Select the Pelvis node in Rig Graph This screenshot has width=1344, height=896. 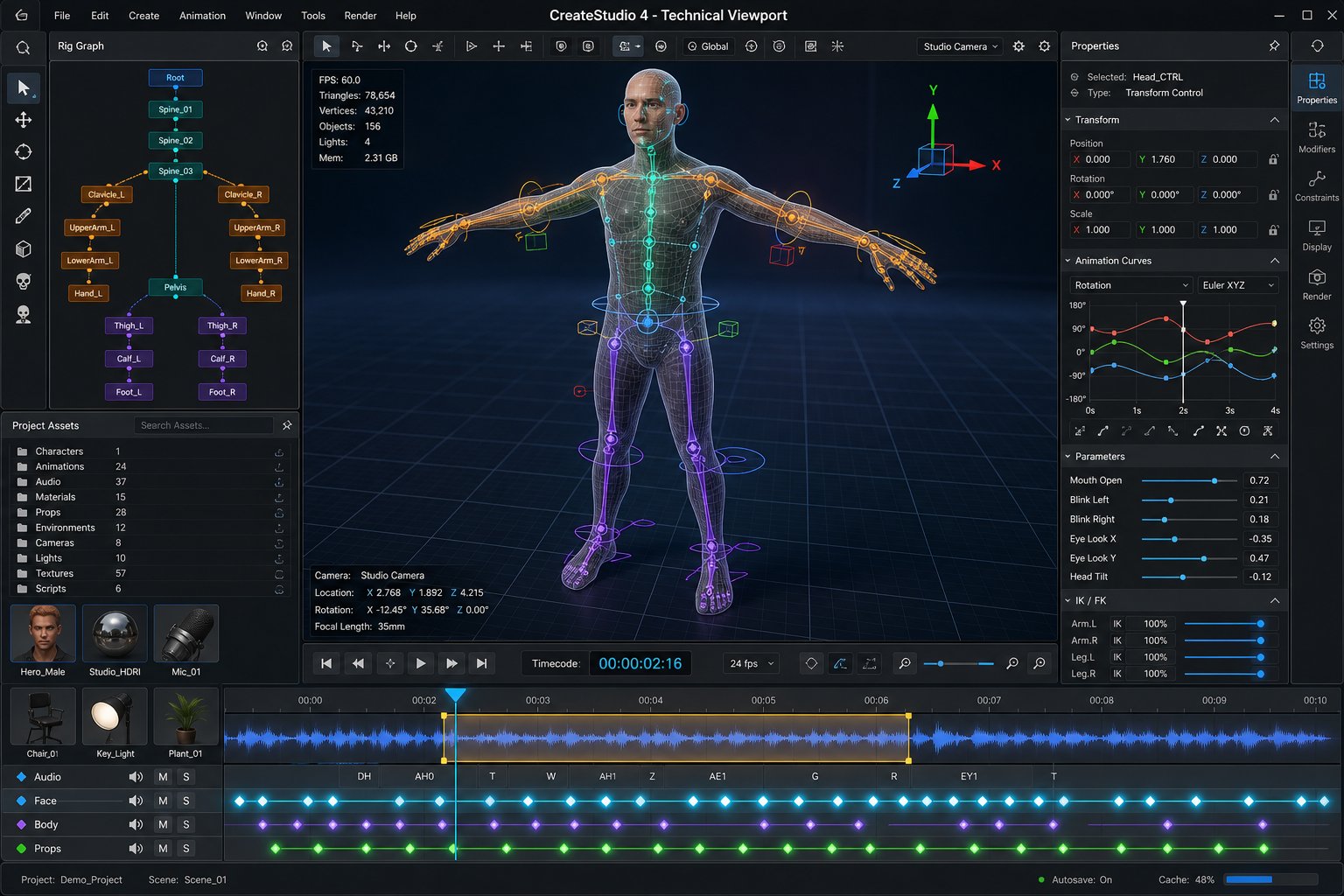pyautogui.click(x=175, y=287)
